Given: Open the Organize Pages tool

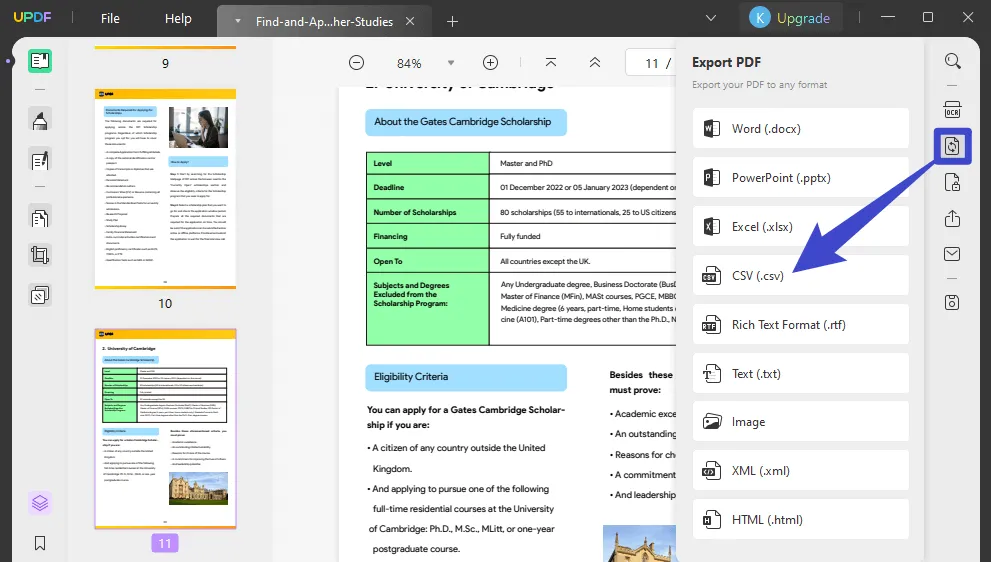Looking at the screenshot, I should (40, 217).
